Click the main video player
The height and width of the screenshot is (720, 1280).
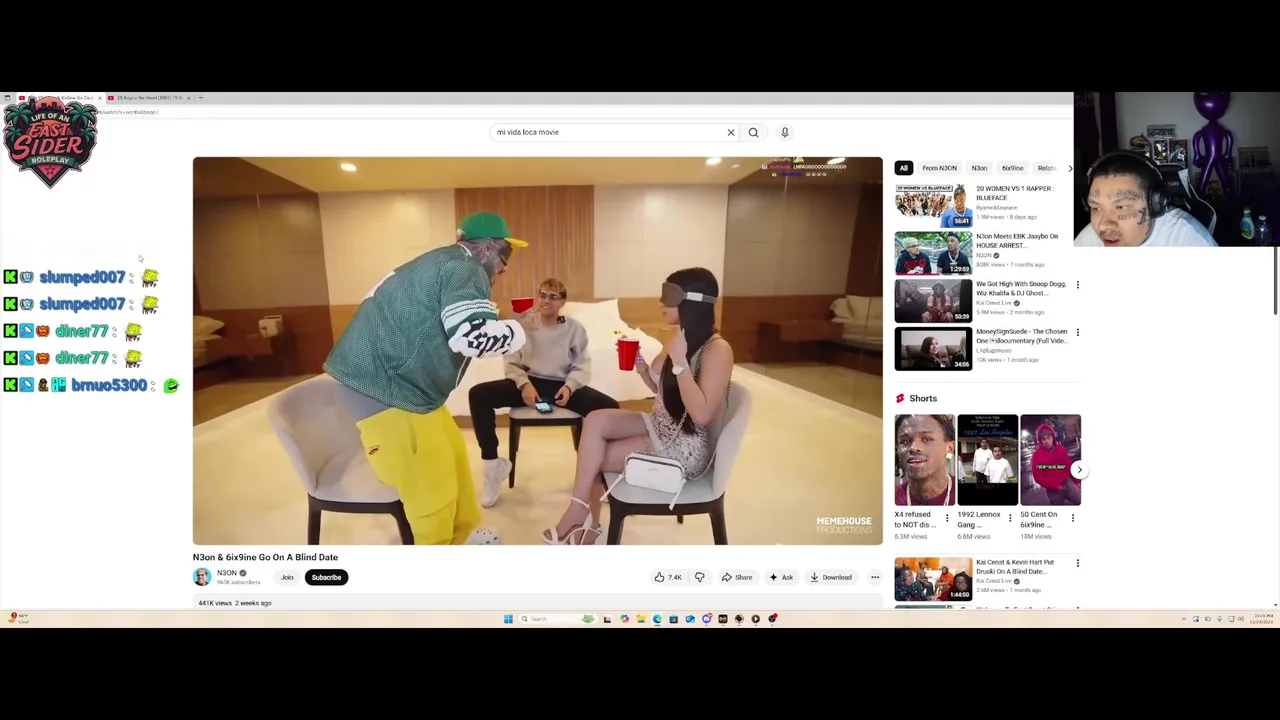coord(538,350)
